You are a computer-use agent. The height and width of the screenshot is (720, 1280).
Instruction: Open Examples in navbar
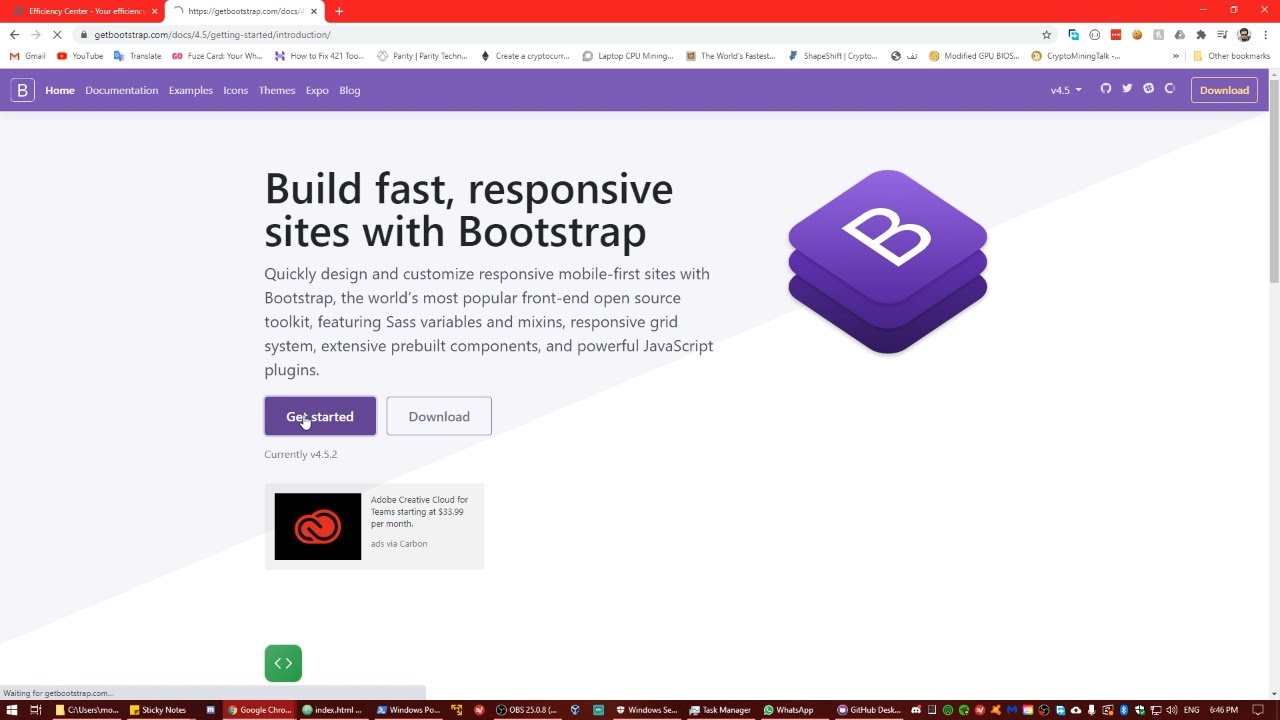click(x=190, y=90)
